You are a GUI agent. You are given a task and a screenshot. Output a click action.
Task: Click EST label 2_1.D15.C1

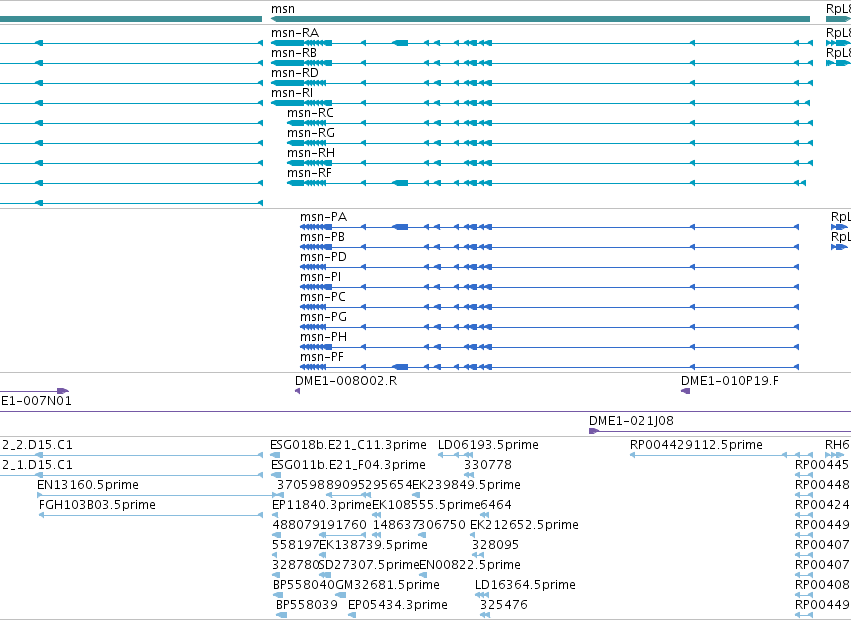coord(37,465)
